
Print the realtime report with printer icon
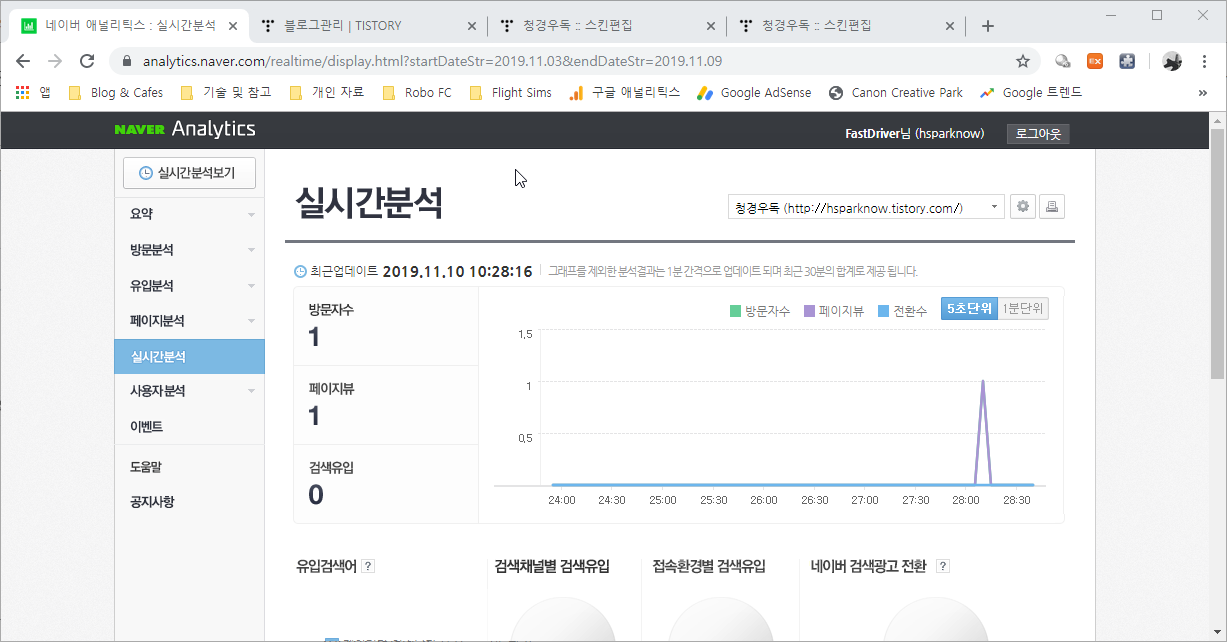1053,207
